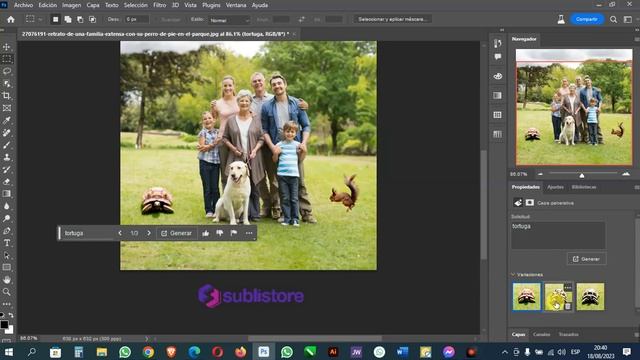Choose Subtract from selection mode
This screenshot has height=360, width=640.
[80, 19]
